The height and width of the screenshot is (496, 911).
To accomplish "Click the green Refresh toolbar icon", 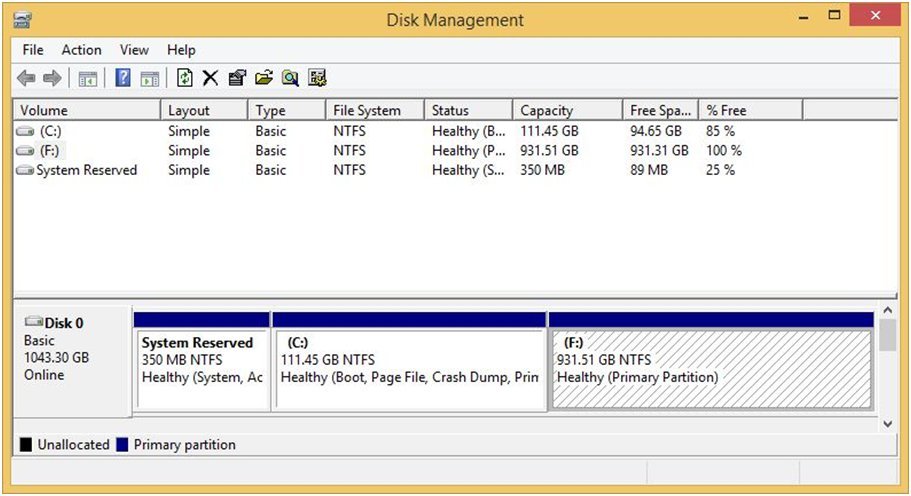I will (x=184, y=78).
